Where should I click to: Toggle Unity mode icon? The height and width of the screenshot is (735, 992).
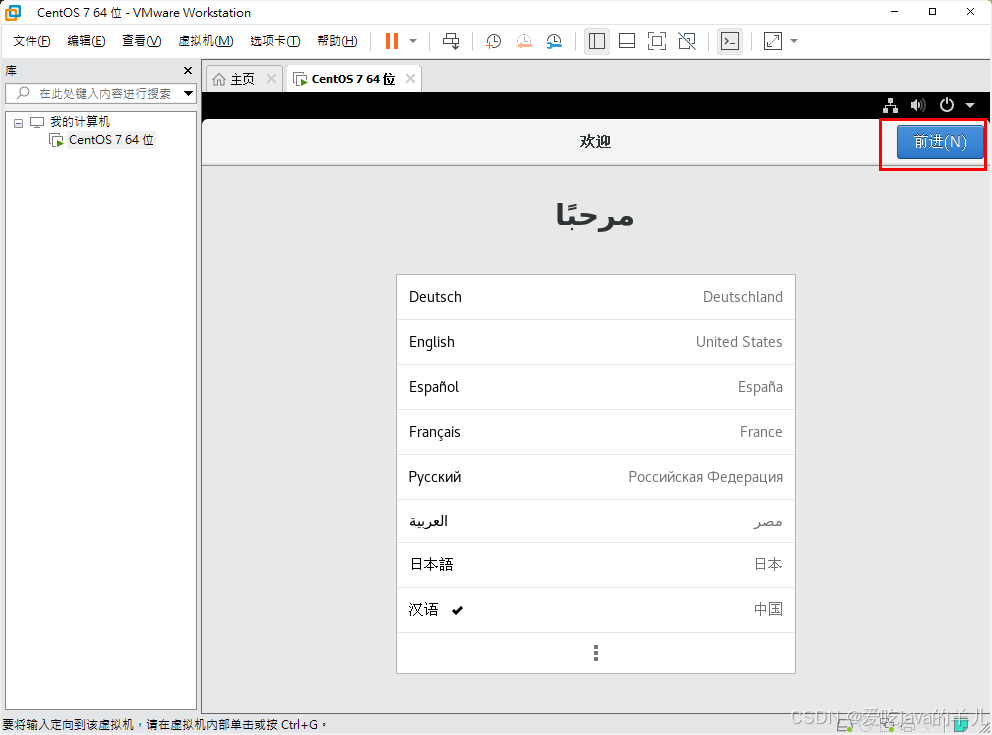(x=687, y=41)
